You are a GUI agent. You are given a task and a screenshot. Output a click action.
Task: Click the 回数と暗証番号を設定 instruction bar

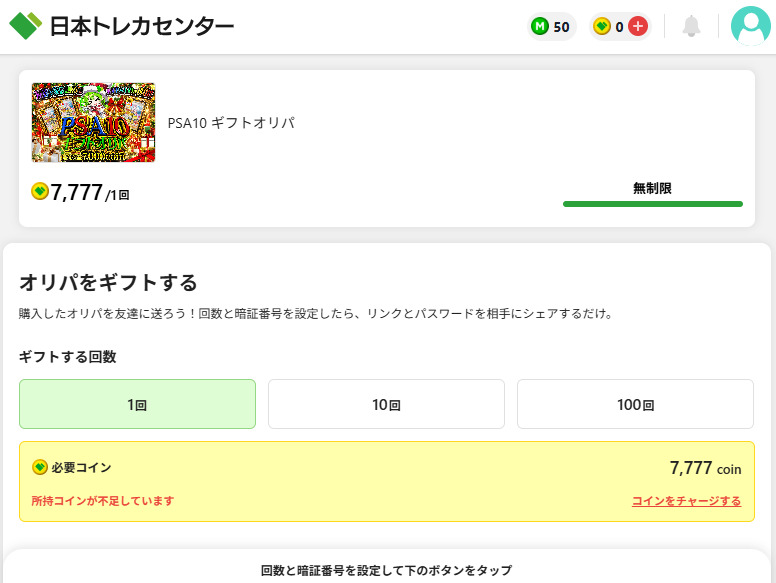pyautogui.click(x=386, y=570)
